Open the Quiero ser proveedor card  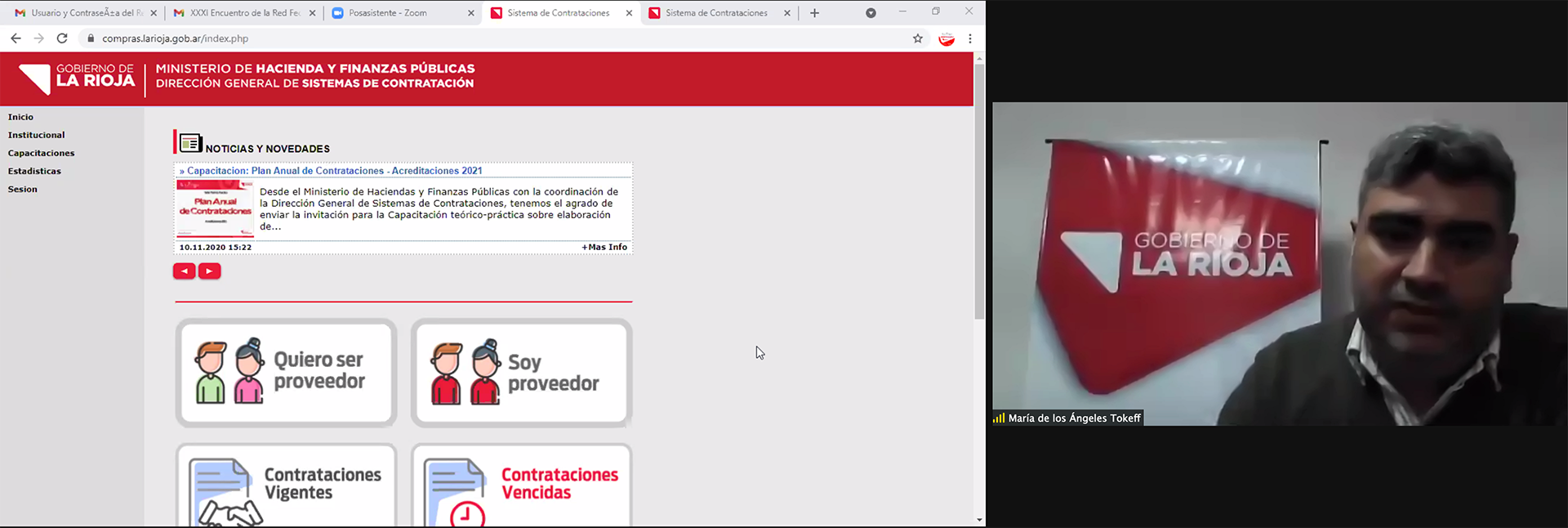click(x=286, y=374)
